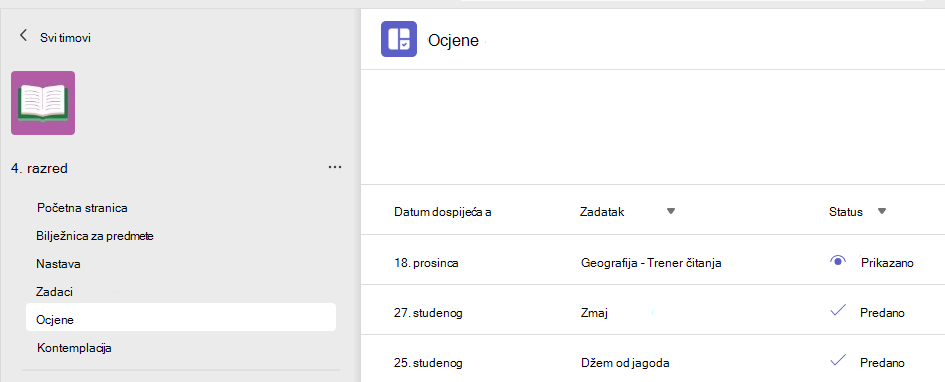Click Predano status in Džem od jagoda row
Viewport: 945px width, 382px height.
[882, 363]
